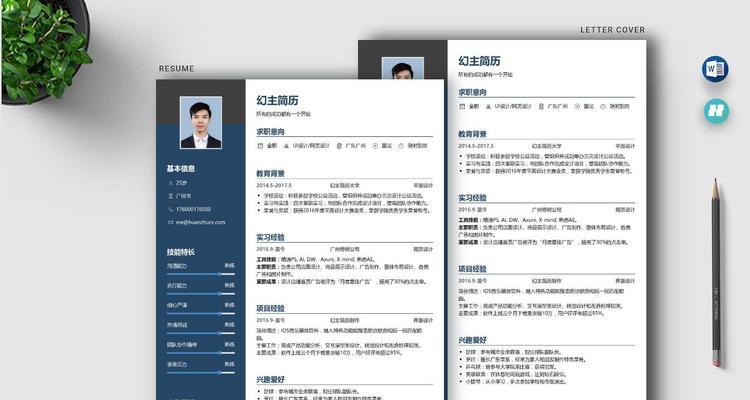Click the envelope icon beside the email address
Image resolution: width=750 pixels, height=400 pixels.
coord(171,222)
